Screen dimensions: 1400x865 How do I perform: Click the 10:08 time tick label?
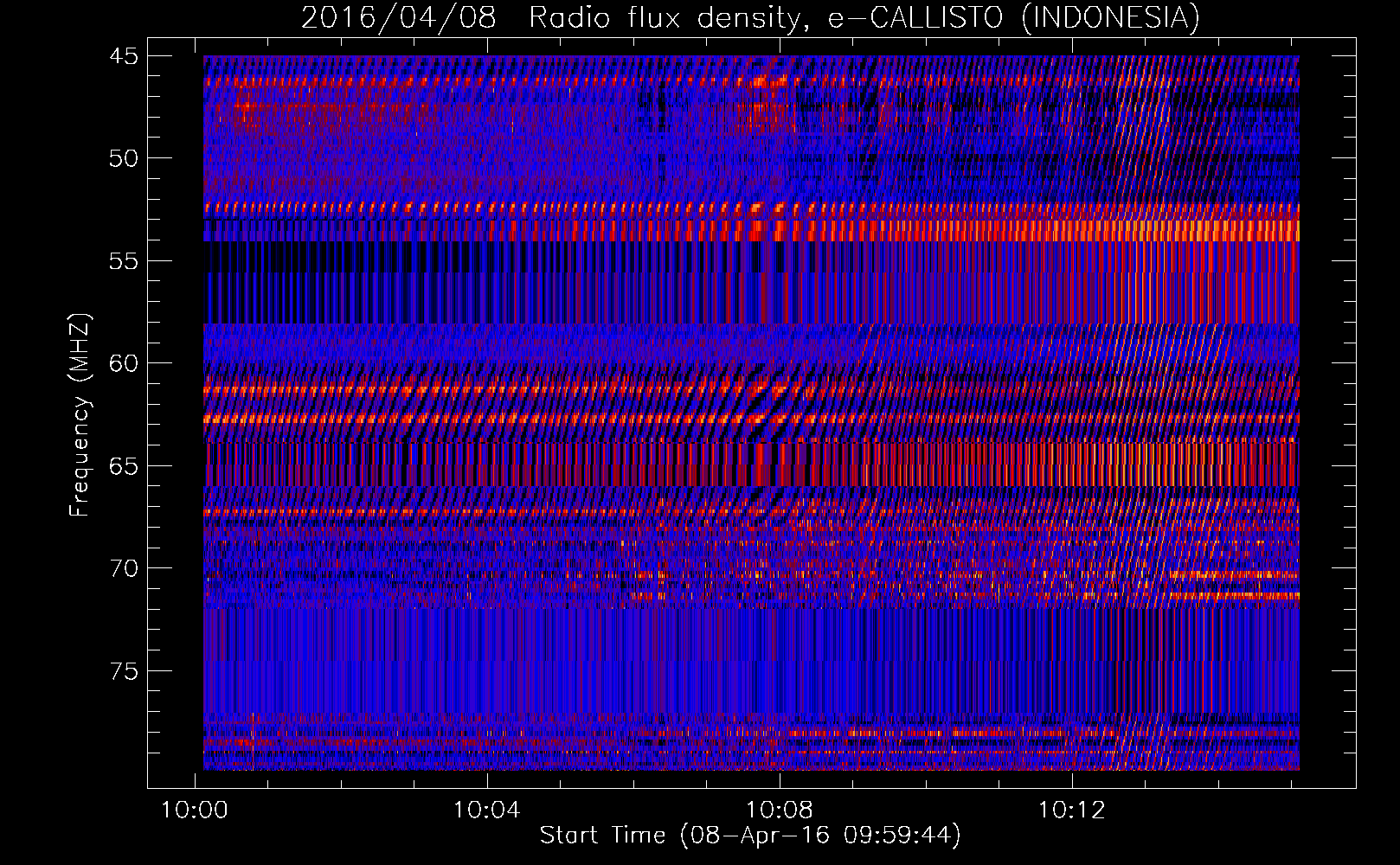pos(780,811)
